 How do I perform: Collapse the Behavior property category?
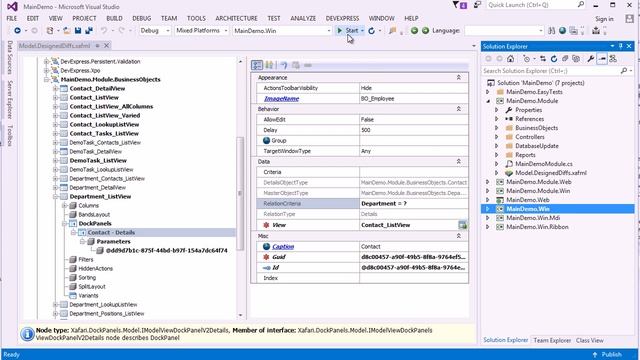pos(458,109)
